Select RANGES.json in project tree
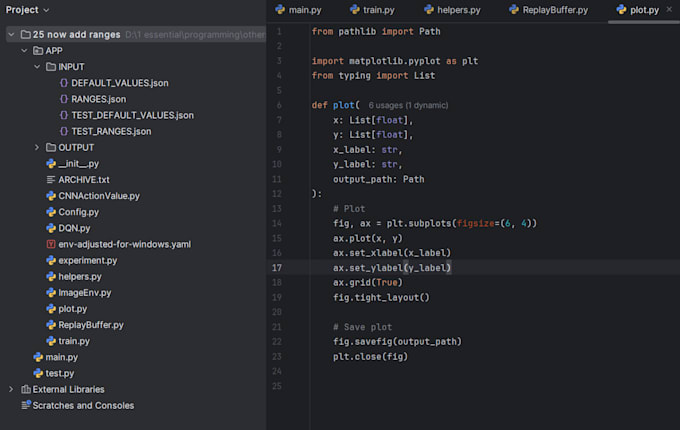Screen dimensions: 680x430 point(98,99)
